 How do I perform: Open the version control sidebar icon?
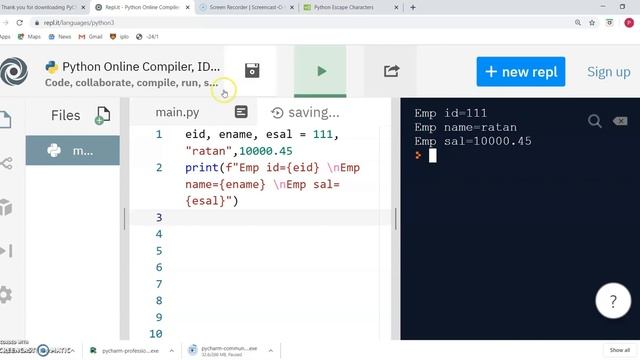tap(6, 163)
